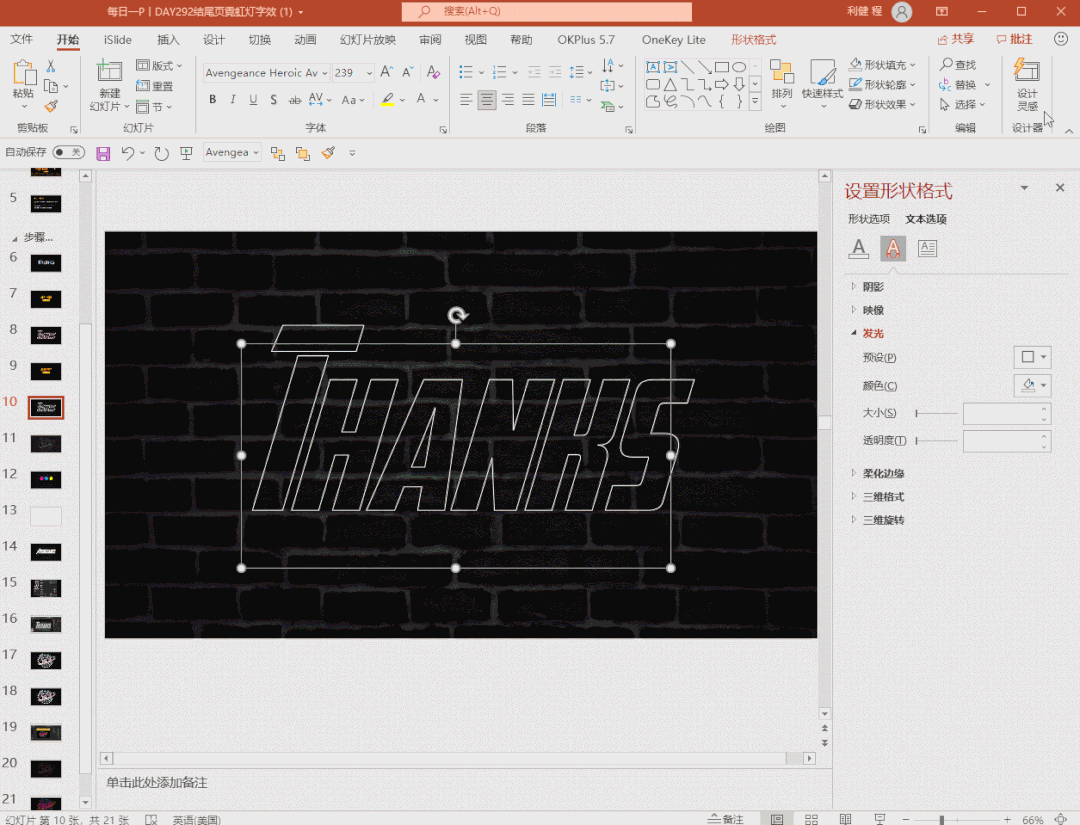Switch to the Insert tab
The image size is (1080, 825).
pos(167,40)
